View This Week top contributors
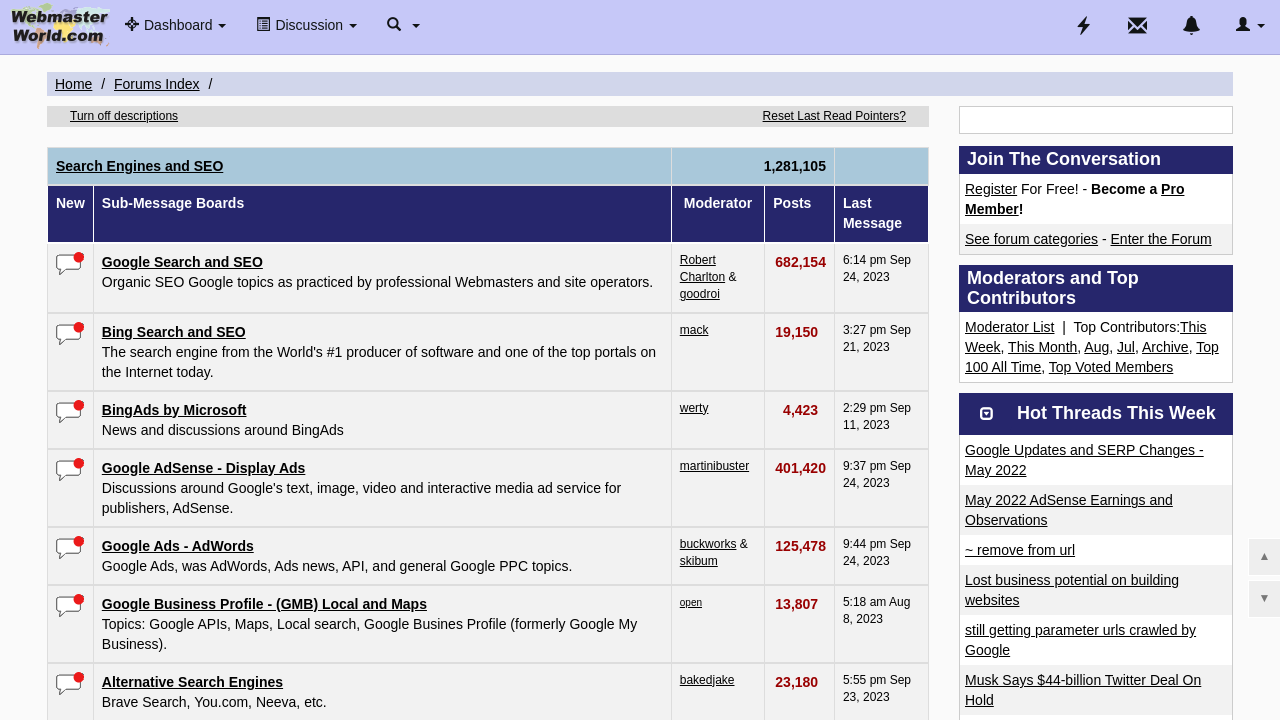 click(x=1193, y=327)
